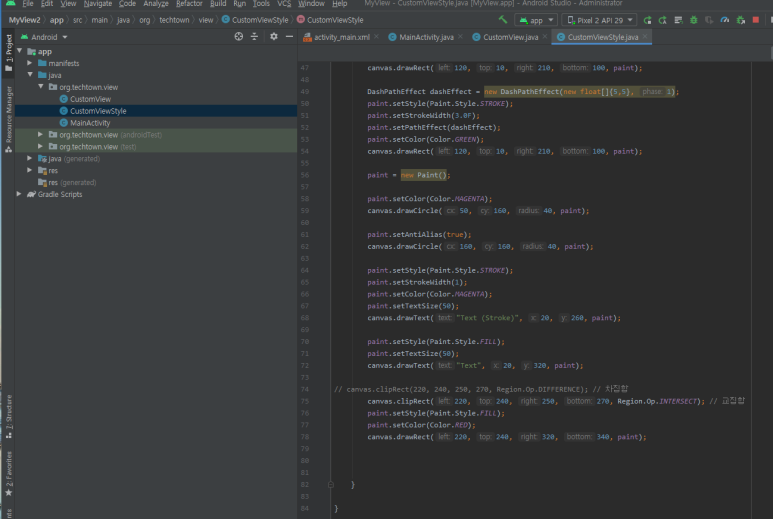Toggle the Resource Manager tool window
Viewport: 773px width, 519px height.
click(8, 119)
